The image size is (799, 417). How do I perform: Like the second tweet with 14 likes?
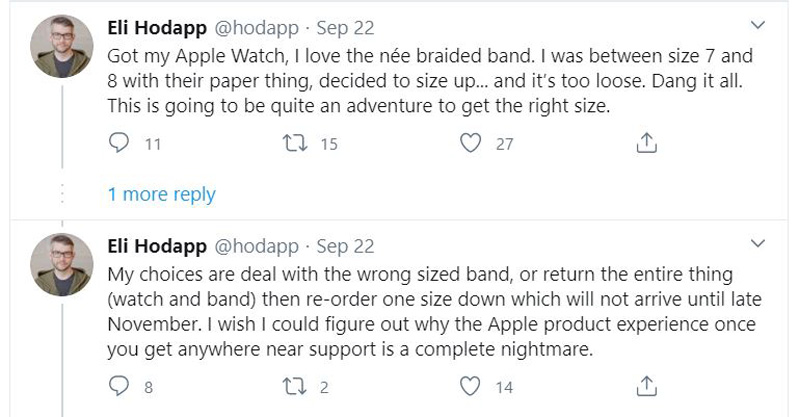(471, 385)
